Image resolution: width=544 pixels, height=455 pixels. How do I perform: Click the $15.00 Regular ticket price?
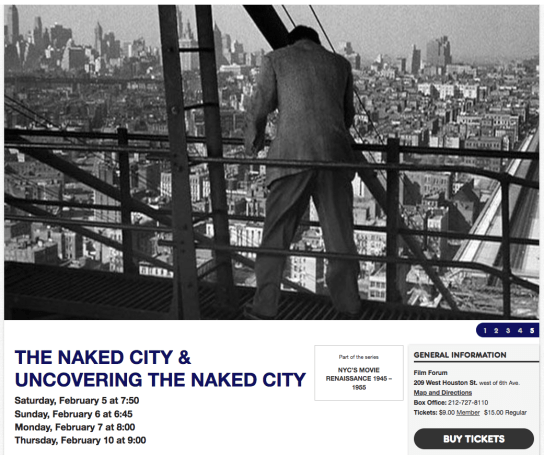click(x=505, y=413)
